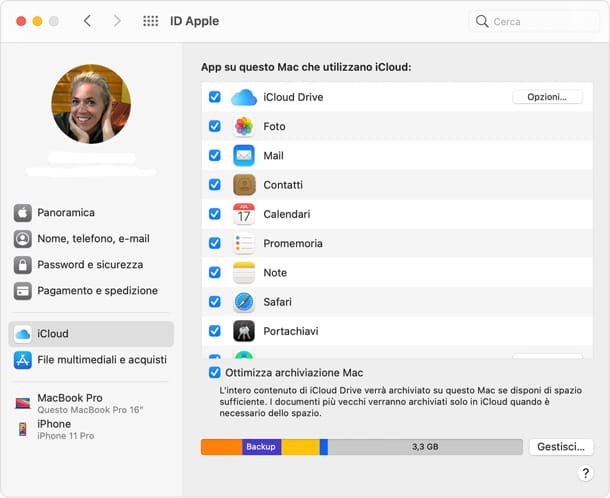Select the iPhone 11 Pro device entry

tap(91, 429)
